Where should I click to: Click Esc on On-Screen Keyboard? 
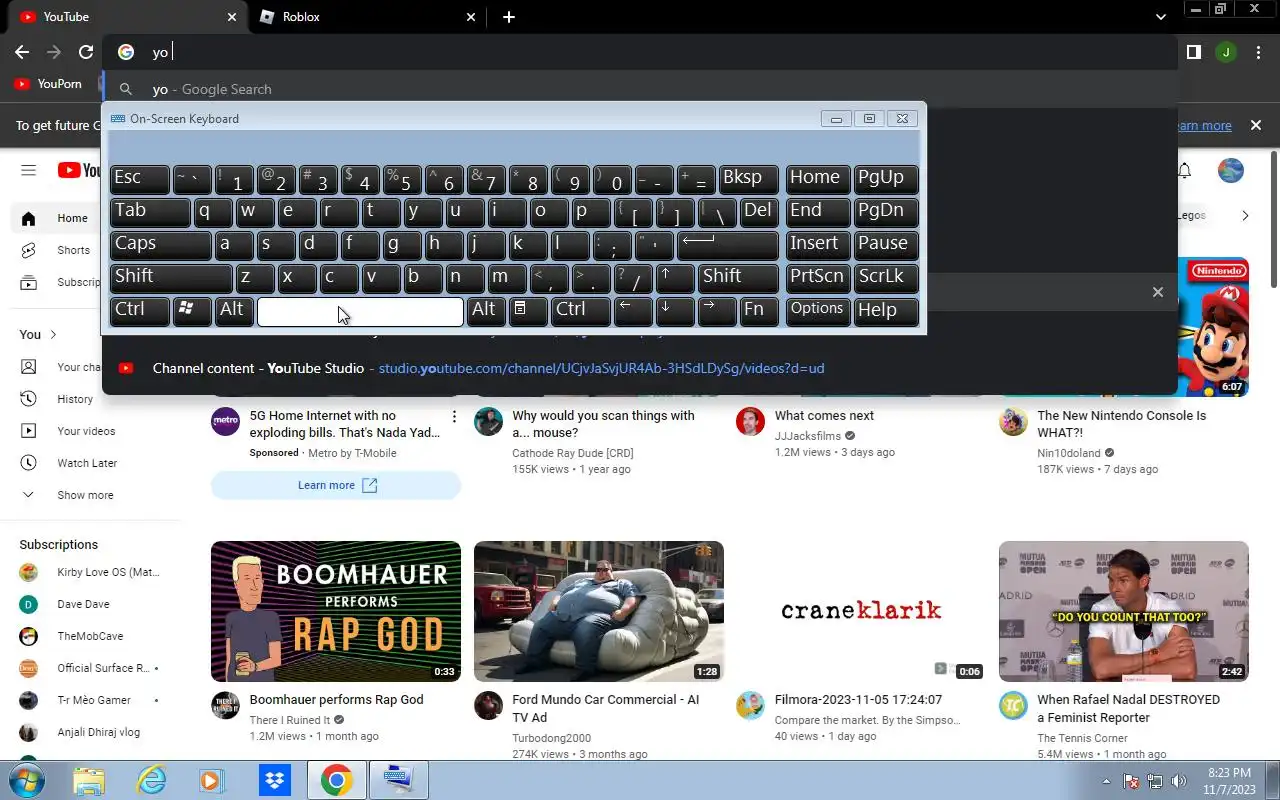click(139, 178)
